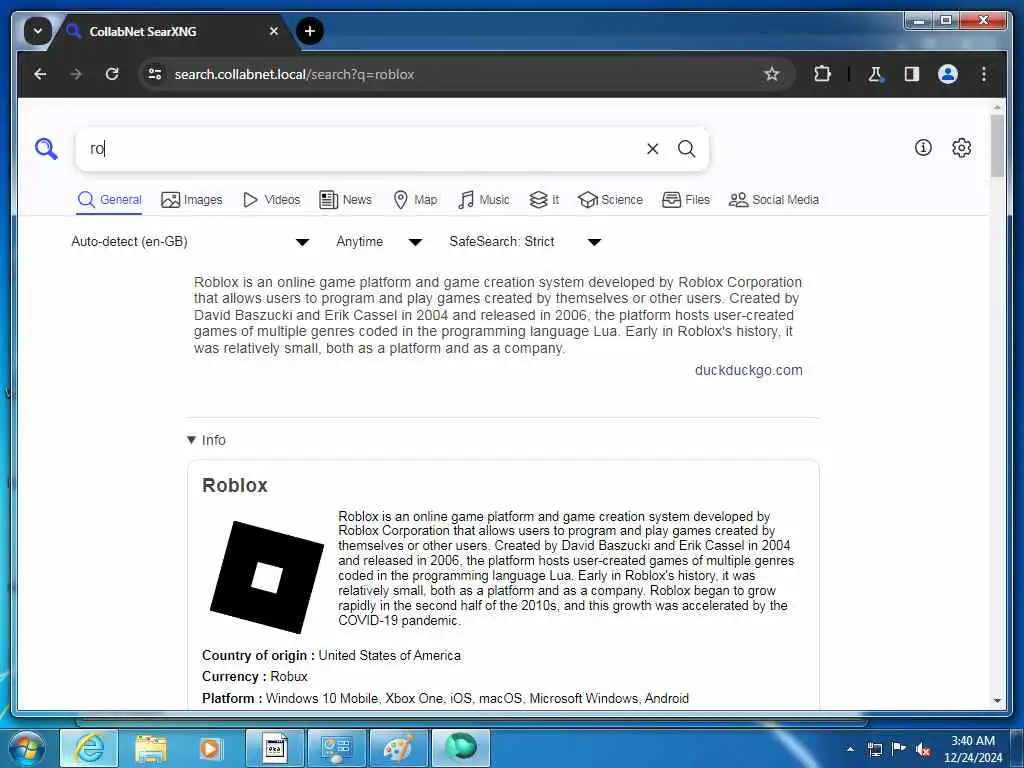Open the Anytime time range dropdown
The height and width of the screenshot is (768, 1024).
click(379, 242)
